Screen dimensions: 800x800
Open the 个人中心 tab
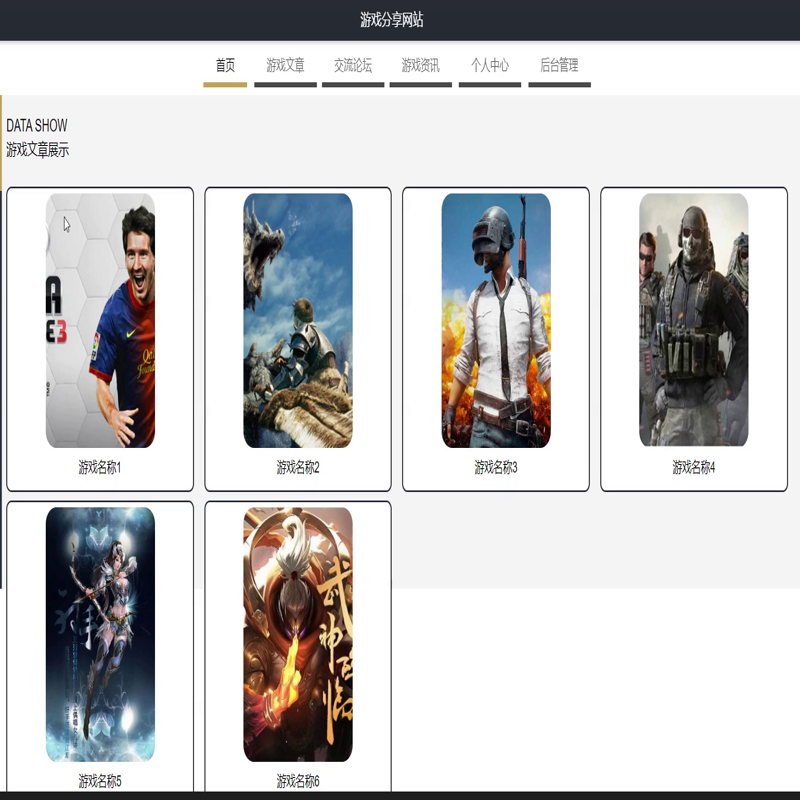click(490, 65)
